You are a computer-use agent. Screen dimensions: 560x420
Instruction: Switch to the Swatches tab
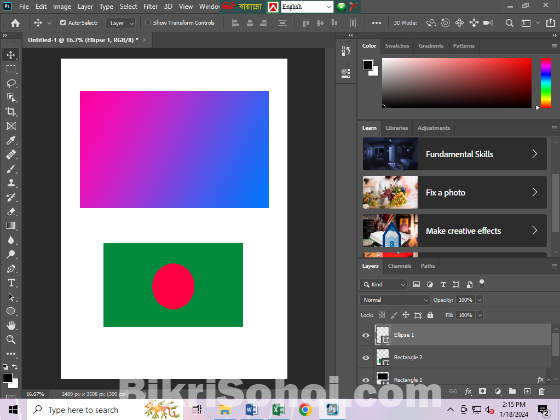pos(397,46)
